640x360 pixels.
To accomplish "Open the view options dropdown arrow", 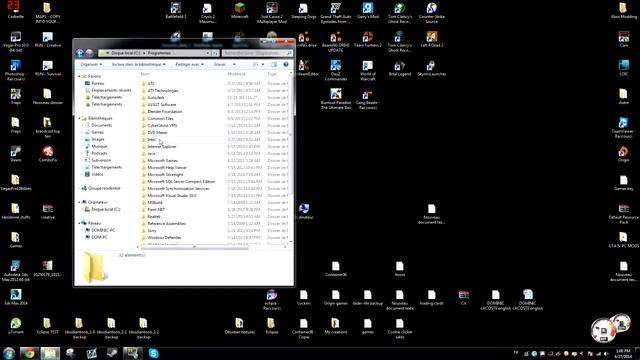I will (x=262, y=64).
